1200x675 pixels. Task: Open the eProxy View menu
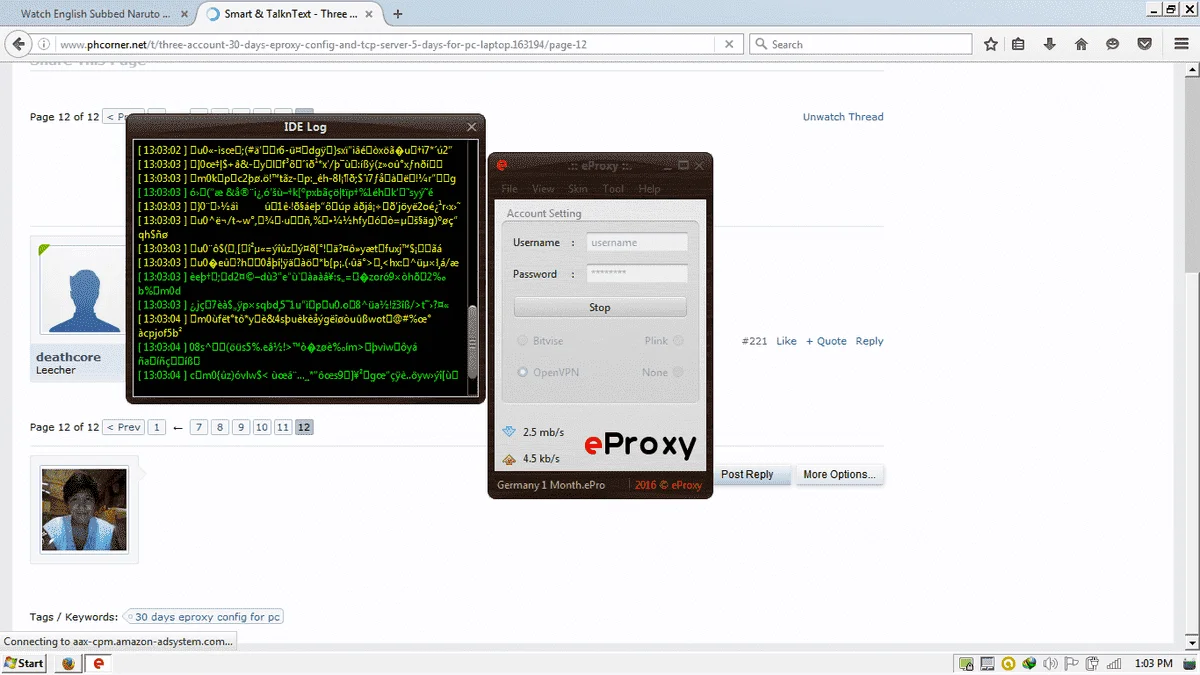pyautogui.click(x=543, y=189)
